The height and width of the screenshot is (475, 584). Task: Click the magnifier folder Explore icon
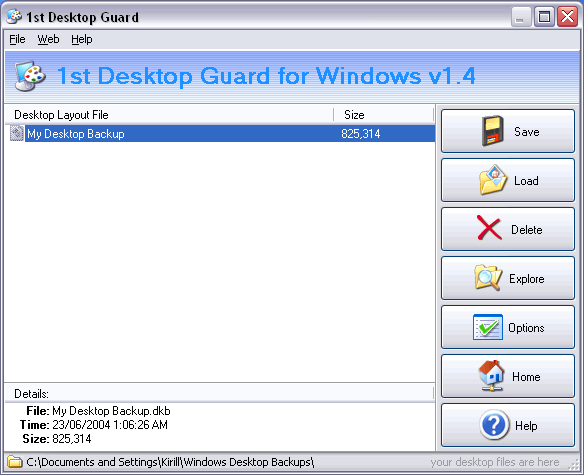488,277
